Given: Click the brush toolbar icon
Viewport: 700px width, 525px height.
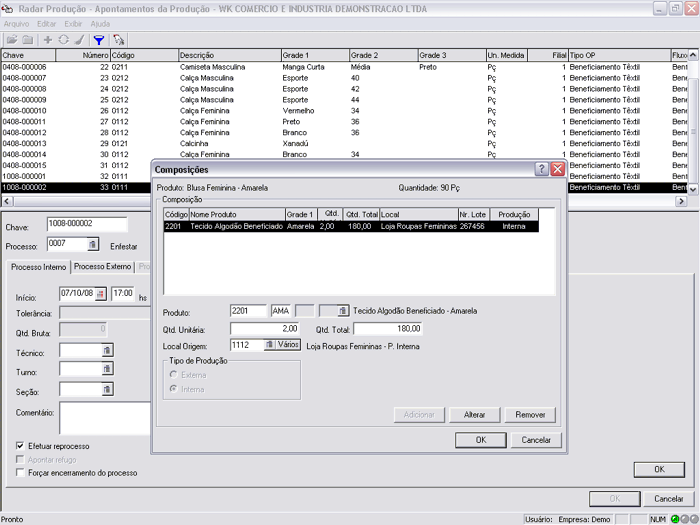Looking at the screenshot, I should coord(78,39).
